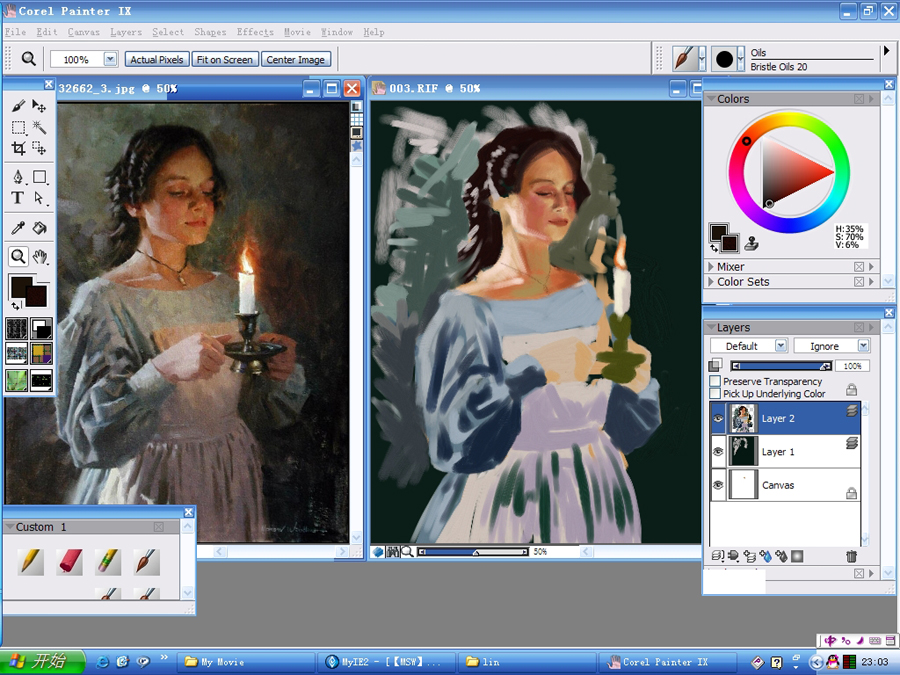The width and height of the screenshot is (900, 675).
Task: Swap main and additional colors in toolbox
Action: point(15,306)
